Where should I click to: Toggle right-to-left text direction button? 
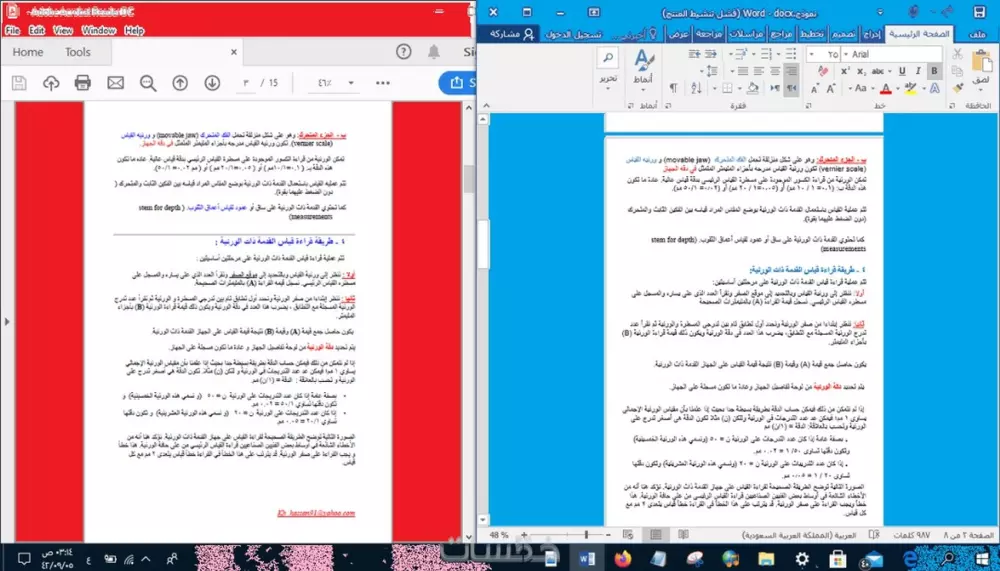pos(791,88)
